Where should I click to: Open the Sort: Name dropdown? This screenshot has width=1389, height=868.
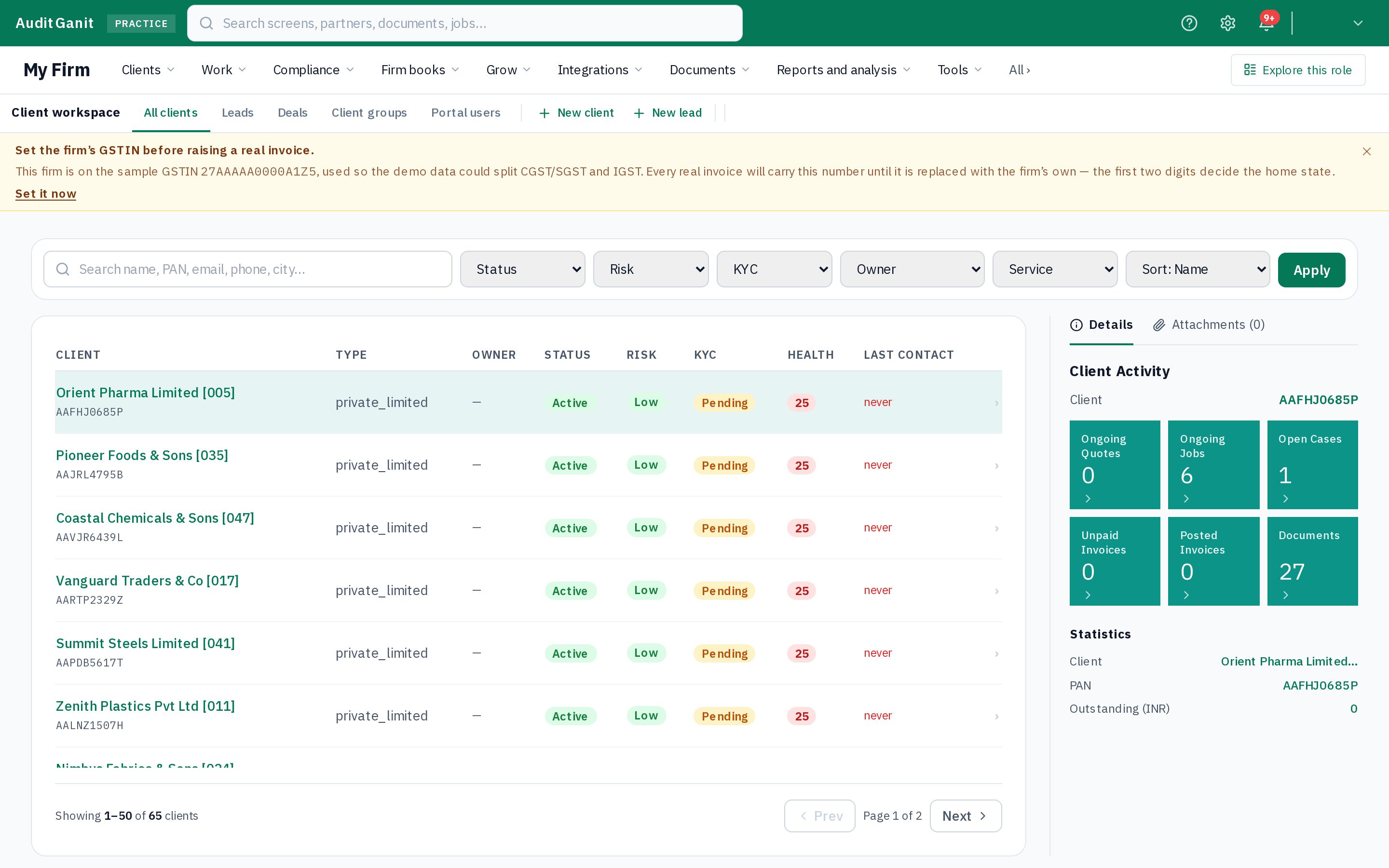click(1198, 269)
